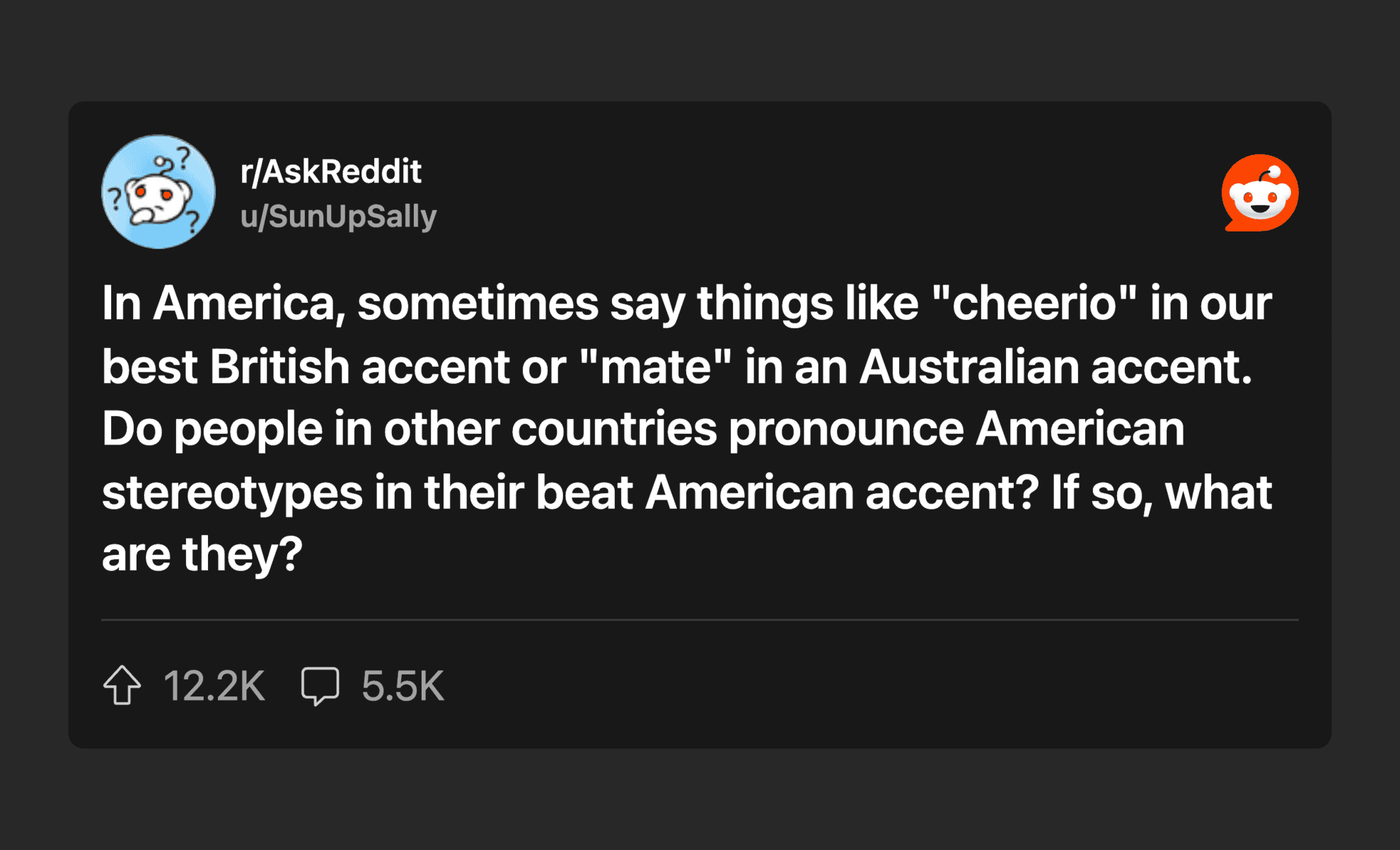Click the orange Reddit Snoo logo
The image size is (1400, 850).
[x=1260, y=193]
